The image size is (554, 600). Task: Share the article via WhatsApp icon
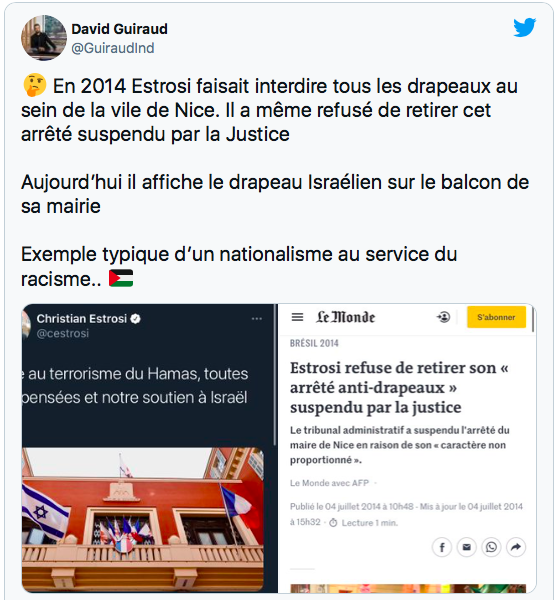click(491, 547)
